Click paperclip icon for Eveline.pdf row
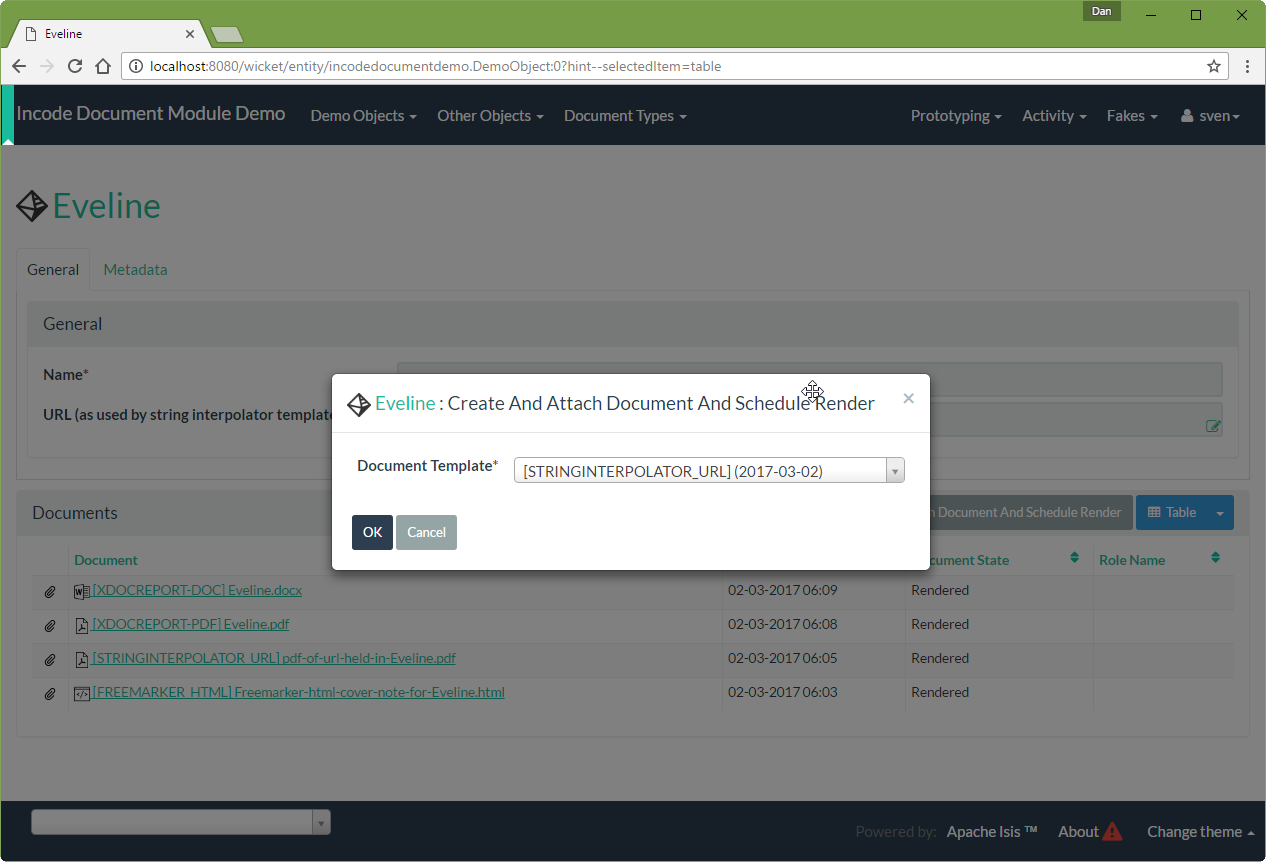 (x=50, y=626)
